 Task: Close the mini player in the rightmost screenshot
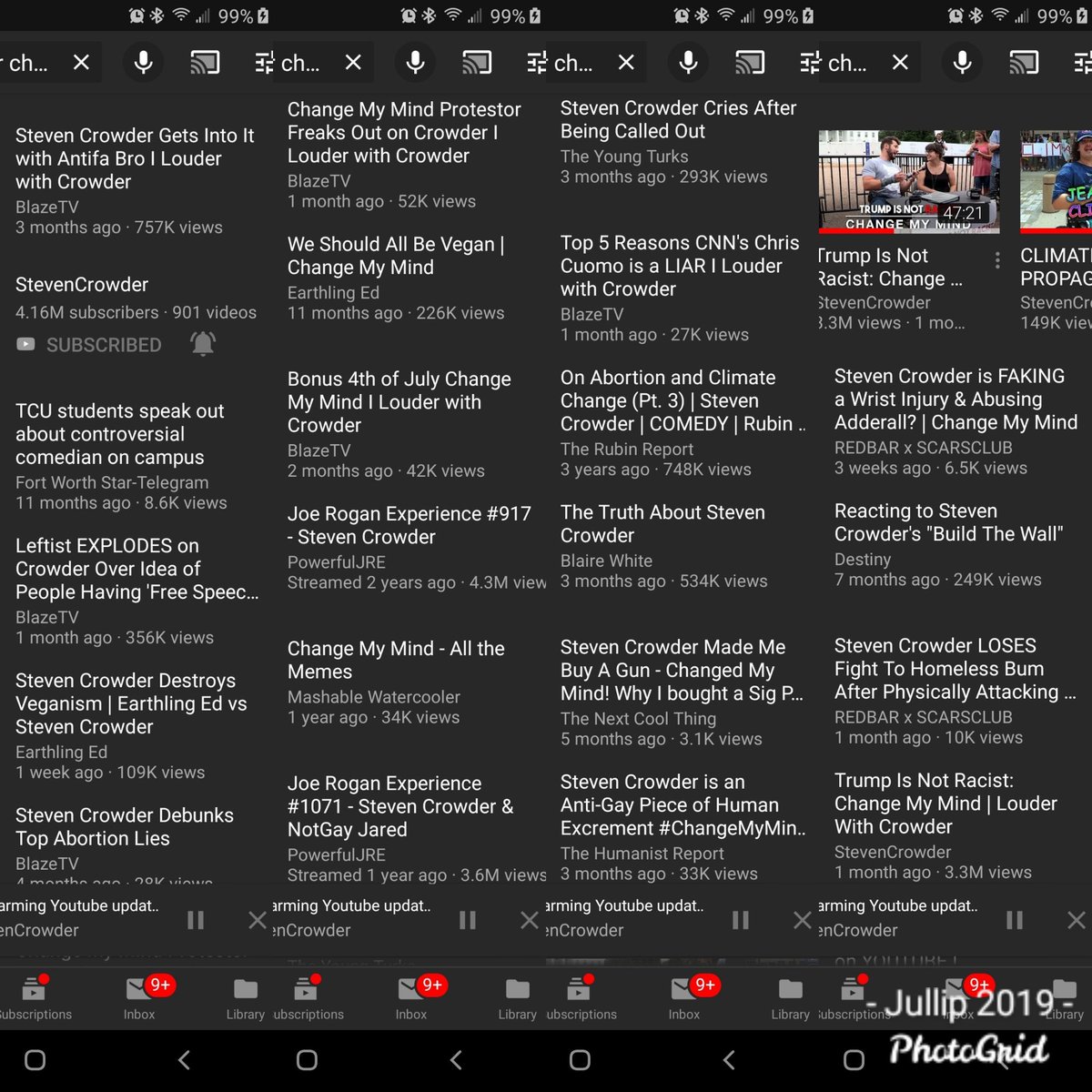pyautogui.click(x=1076, y=920)
